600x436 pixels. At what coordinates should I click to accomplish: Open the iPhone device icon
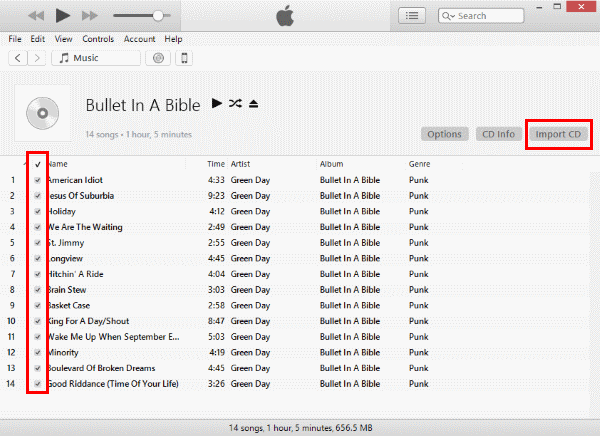(x=184, y=58)
